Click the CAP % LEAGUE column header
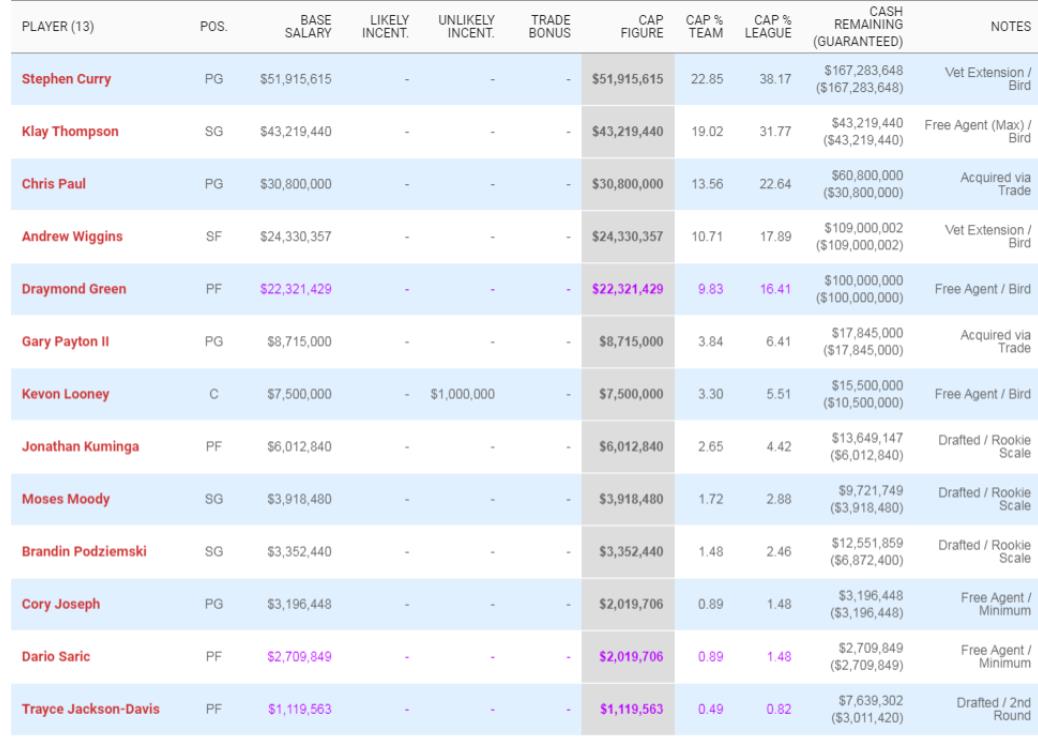The height and width of the screenshot is (739, 1038). click(x=768, y=26)
